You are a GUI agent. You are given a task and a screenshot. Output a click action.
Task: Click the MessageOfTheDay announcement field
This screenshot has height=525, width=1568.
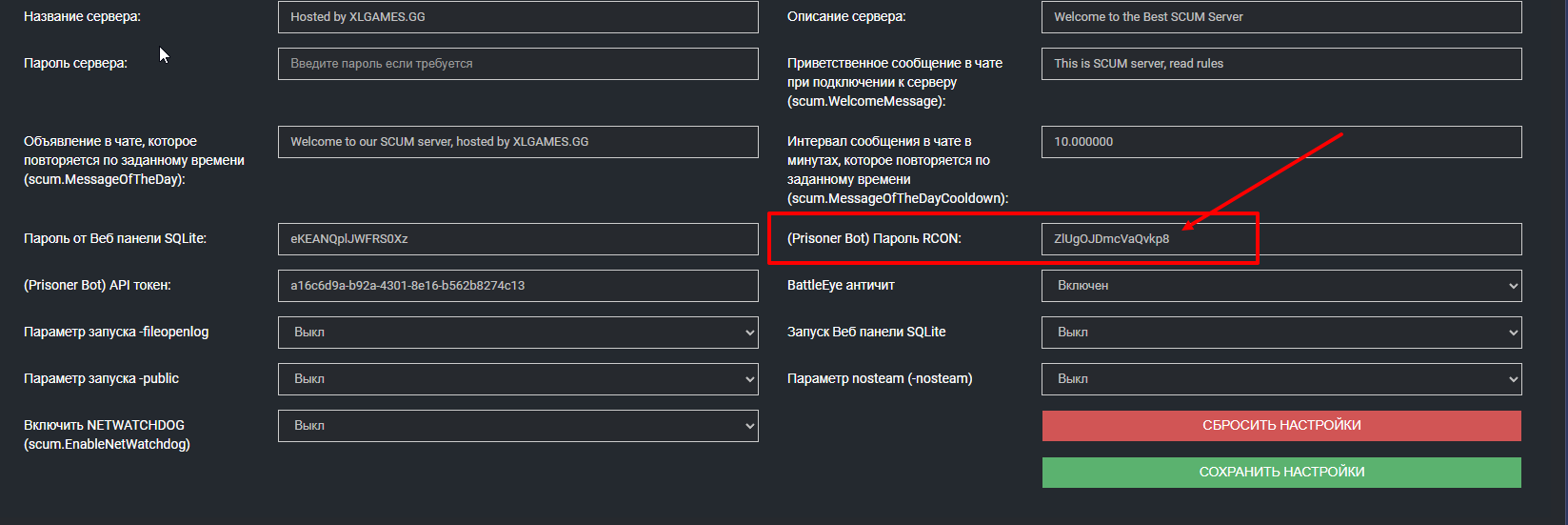click(x=518, y=142)
